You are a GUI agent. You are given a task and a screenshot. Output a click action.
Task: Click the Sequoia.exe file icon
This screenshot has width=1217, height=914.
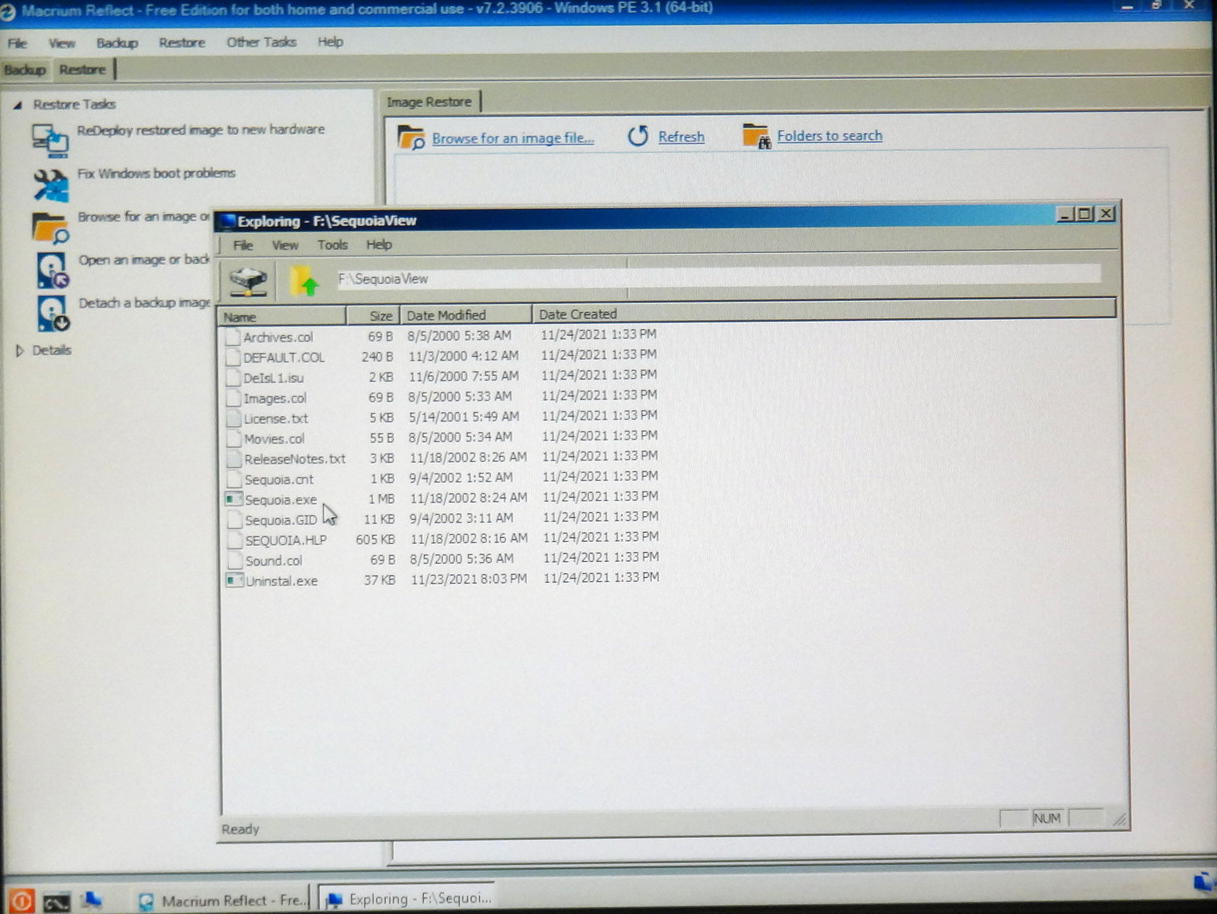(x=233, y=499)
